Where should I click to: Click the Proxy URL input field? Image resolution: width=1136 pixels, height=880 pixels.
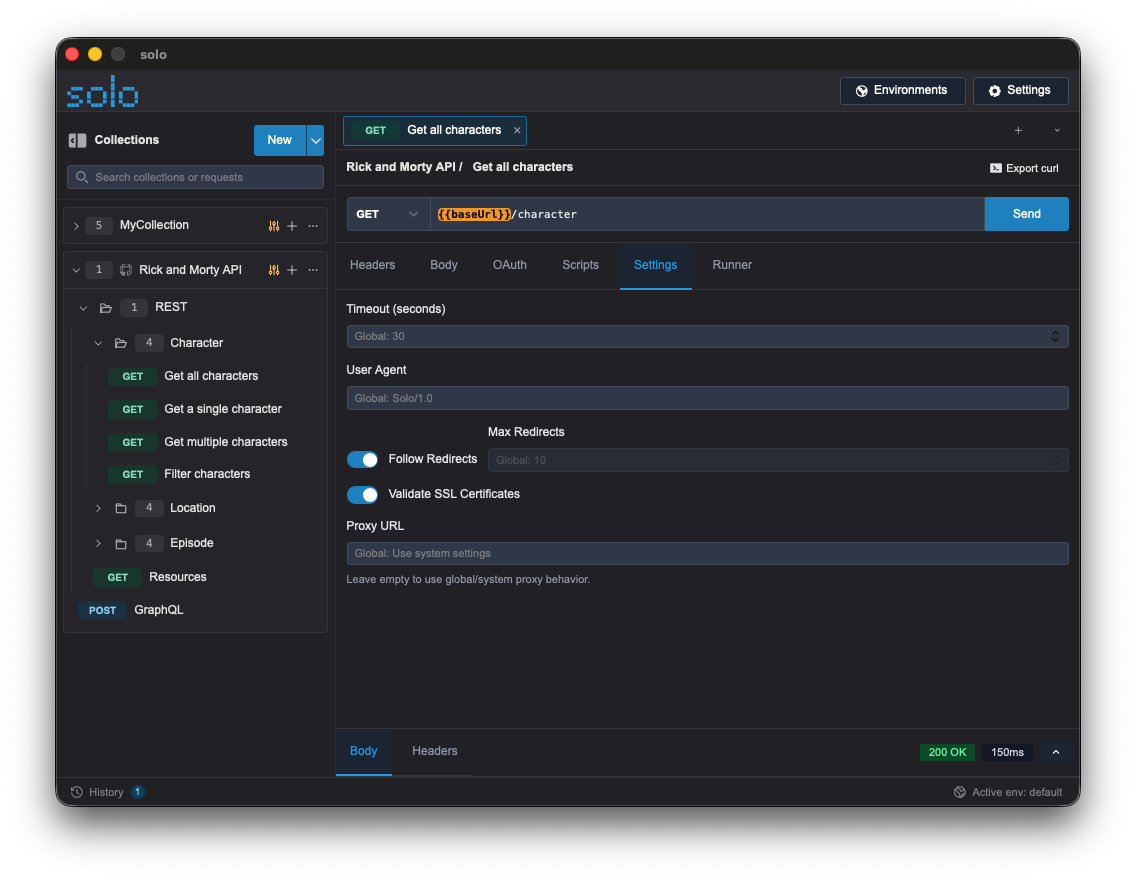coord(707,553)
